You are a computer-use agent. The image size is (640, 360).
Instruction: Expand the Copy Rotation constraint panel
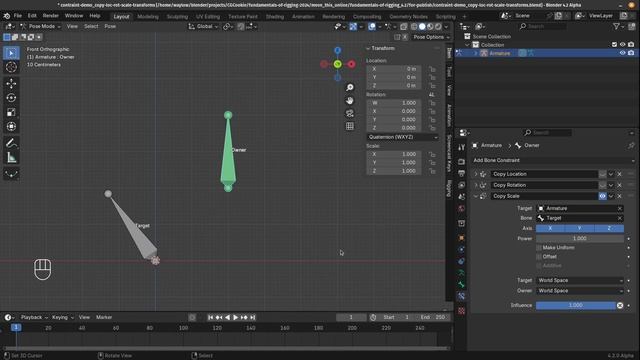tap(476, 185)
